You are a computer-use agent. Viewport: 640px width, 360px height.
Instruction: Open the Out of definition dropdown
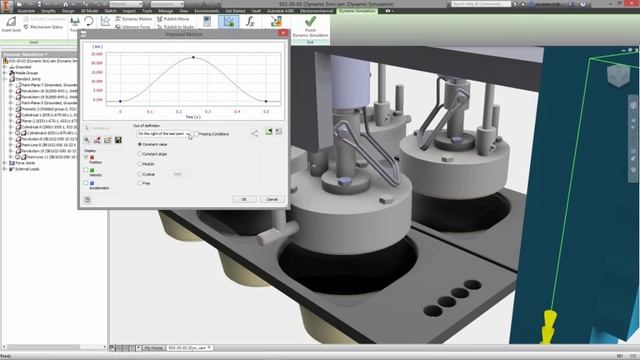point(163,134)
